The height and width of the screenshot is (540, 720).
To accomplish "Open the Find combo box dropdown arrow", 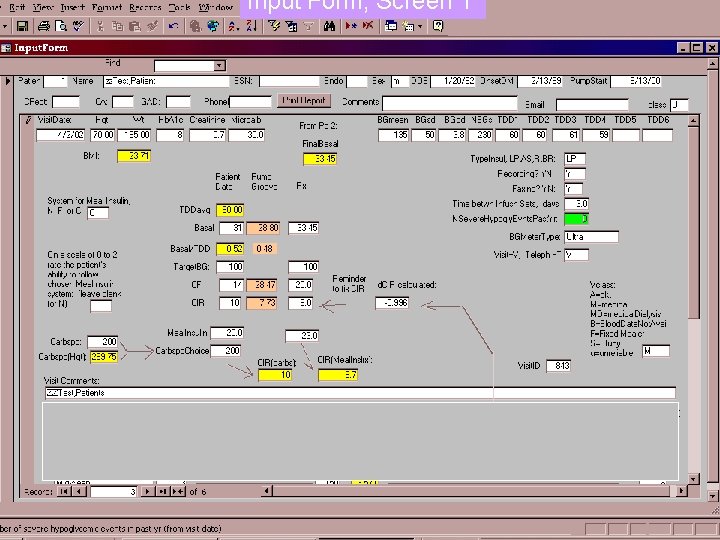I will coord(219,66).
